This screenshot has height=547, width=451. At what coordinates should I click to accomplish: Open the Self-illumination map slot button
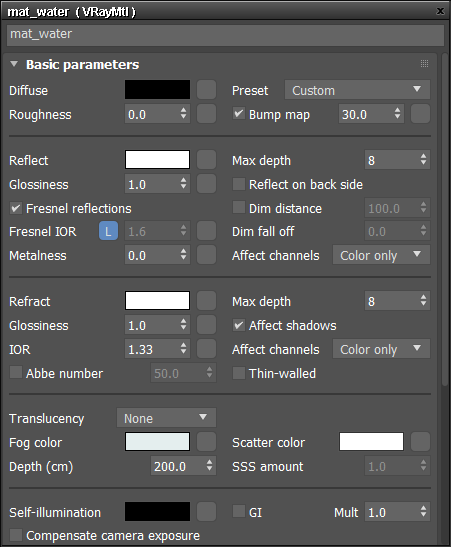(x=206, y=512)
